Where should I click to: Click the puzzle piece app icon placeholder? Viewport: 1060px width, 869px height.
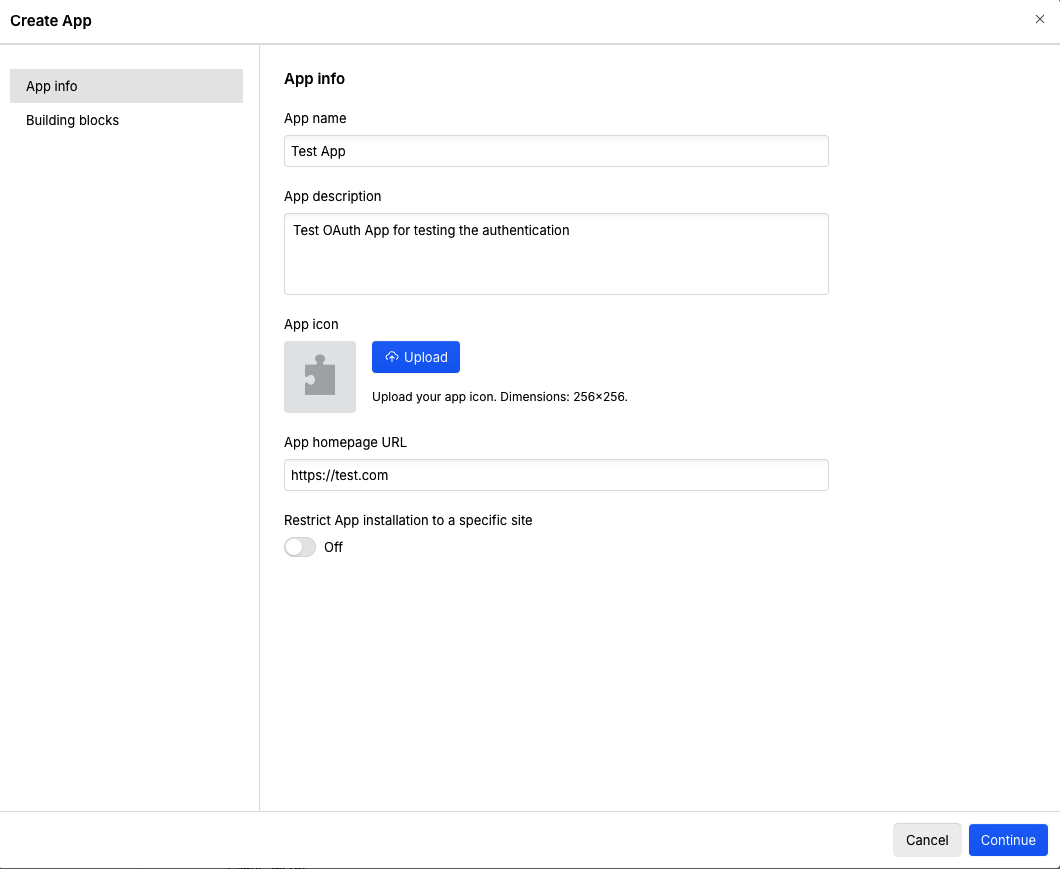(320, 377)
